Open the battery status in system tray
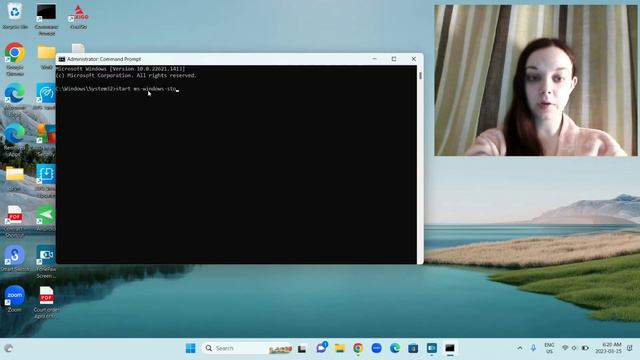This screenshot has width=640, height=360. tap(585, 348)
